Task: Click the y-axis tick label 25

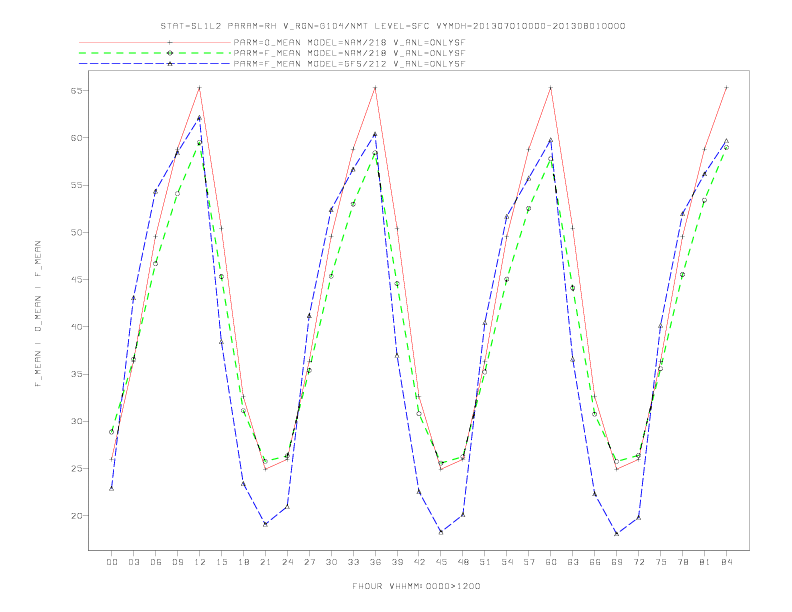Action: click(x=76, y=469)
